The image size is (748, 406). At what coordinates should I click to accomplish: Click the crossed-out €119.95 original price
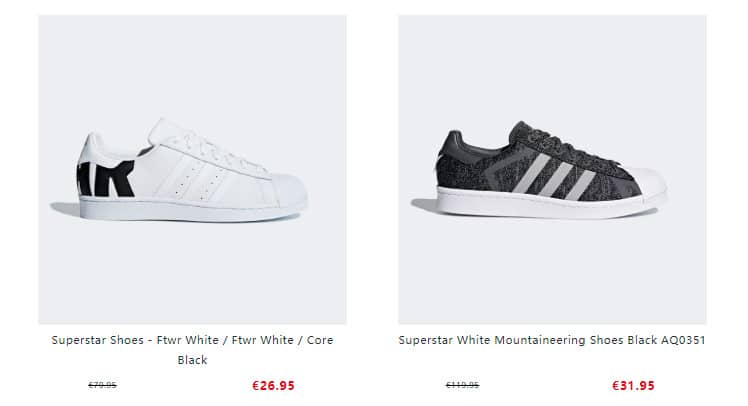coord(462,385)
